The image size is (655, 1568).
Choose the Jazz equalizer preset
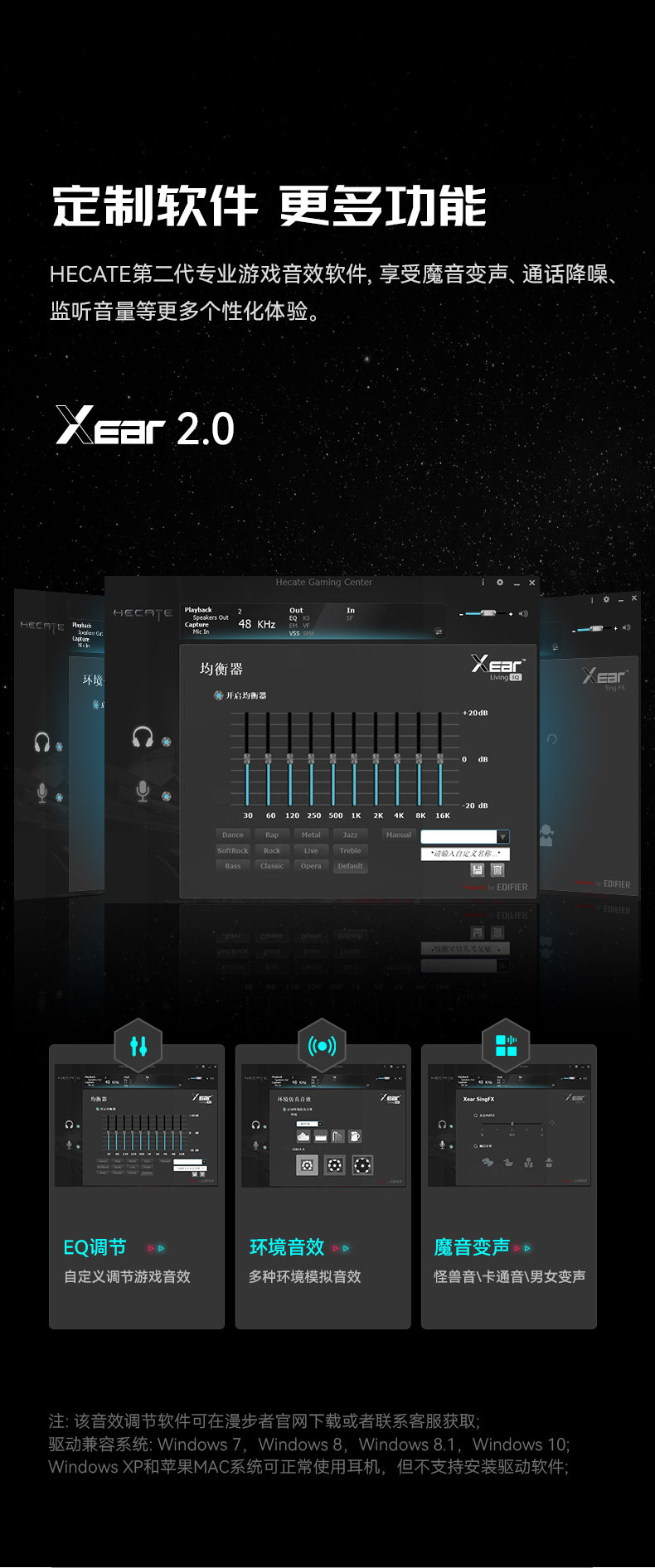350,835
